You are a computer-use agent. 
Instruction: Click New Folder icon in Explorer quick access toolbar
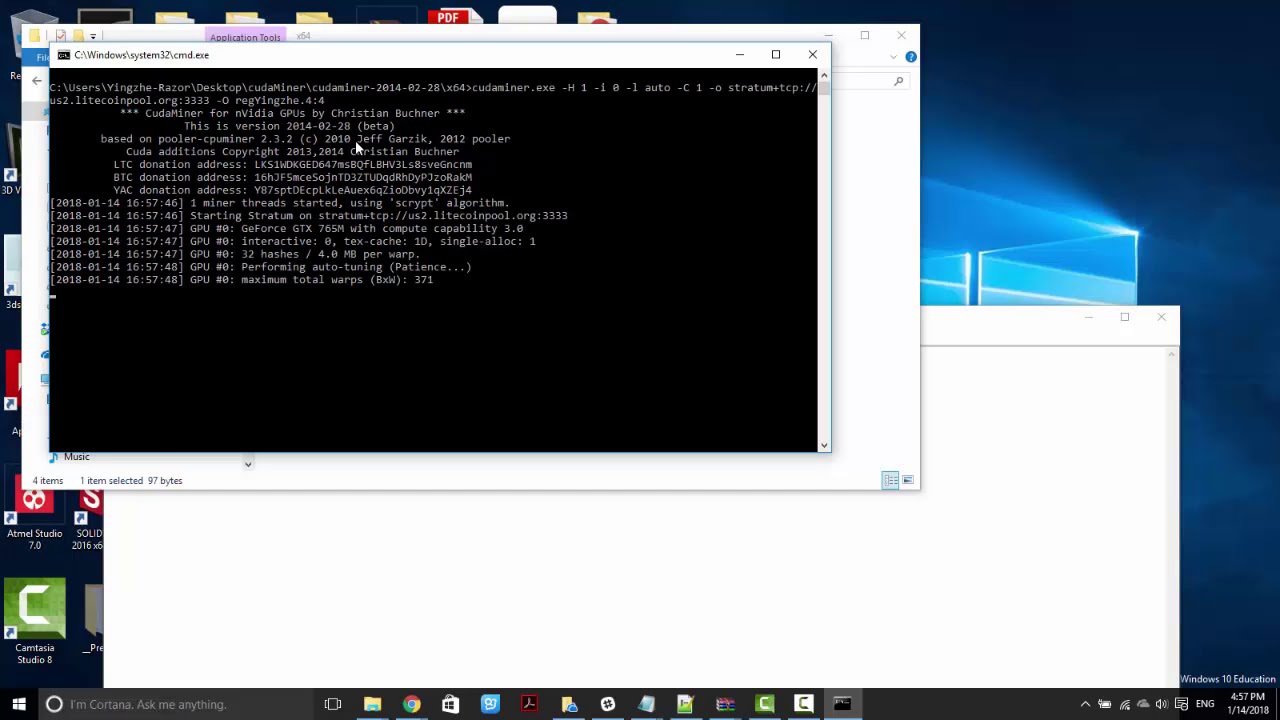pos(77,36)
